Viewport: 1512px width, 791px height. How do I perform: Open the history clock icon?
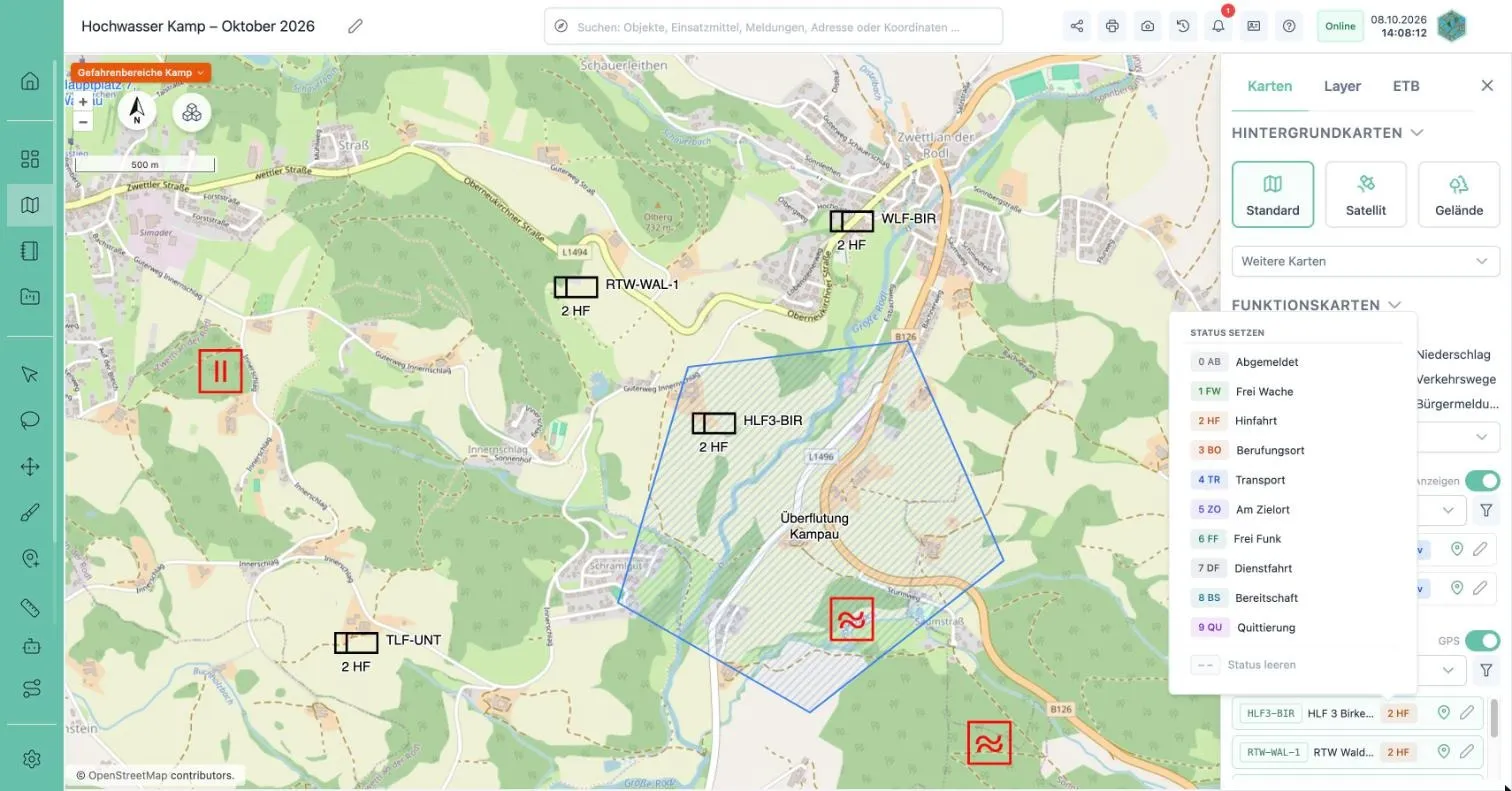click(x=1183, y=26)
